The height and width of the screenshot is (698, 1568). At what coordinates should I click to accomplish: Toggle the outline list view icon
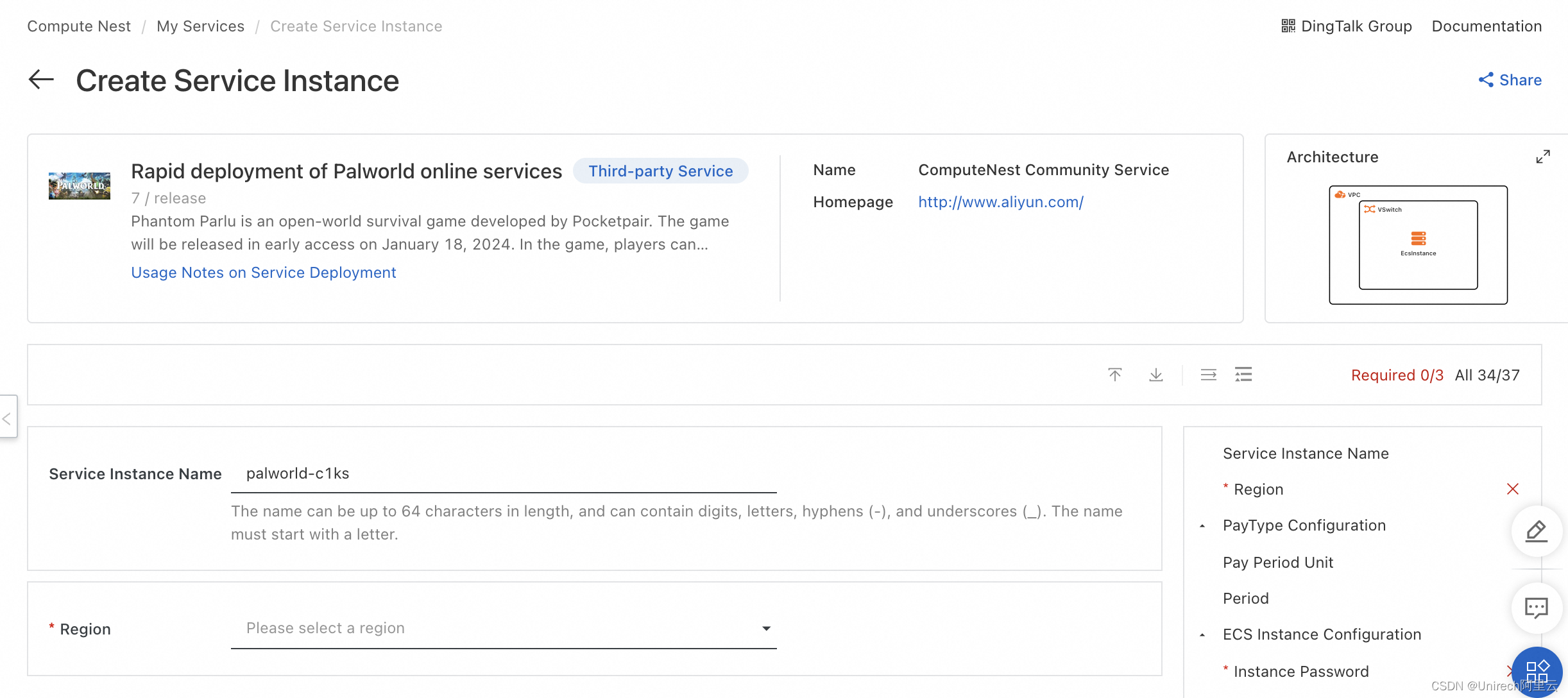1243,375
